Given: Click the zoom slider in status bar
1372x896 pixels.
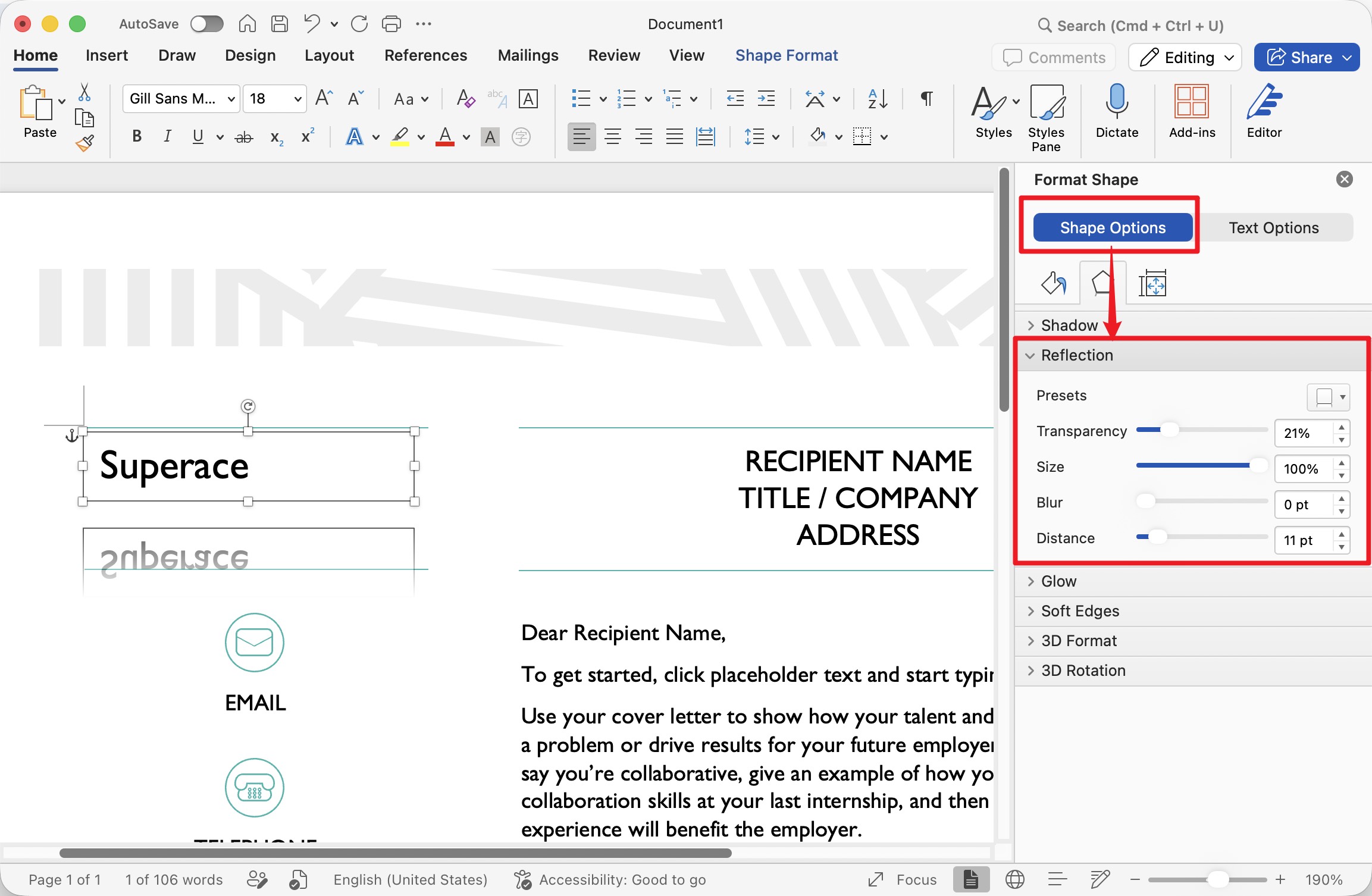Looking at the screenshot, I should (x=1208, y=879).
